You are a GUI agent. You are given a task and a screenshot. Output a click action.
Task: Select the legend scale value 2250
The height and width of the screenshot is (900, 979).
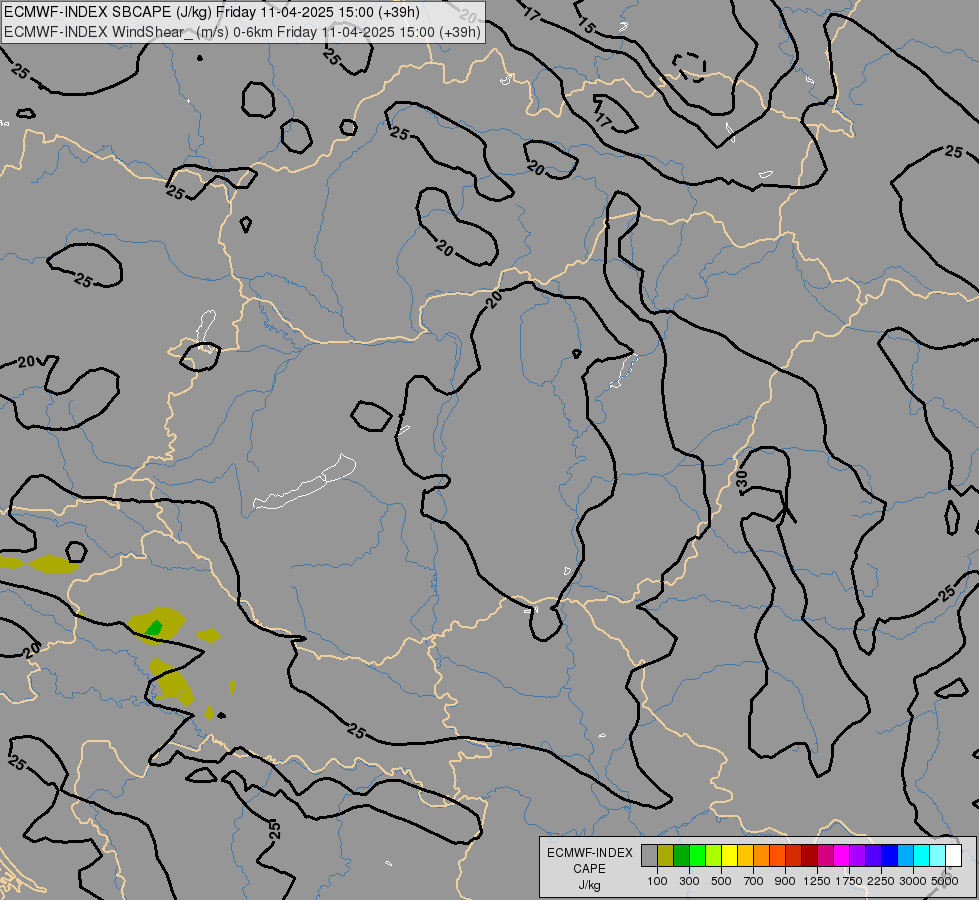click(881, 881)
